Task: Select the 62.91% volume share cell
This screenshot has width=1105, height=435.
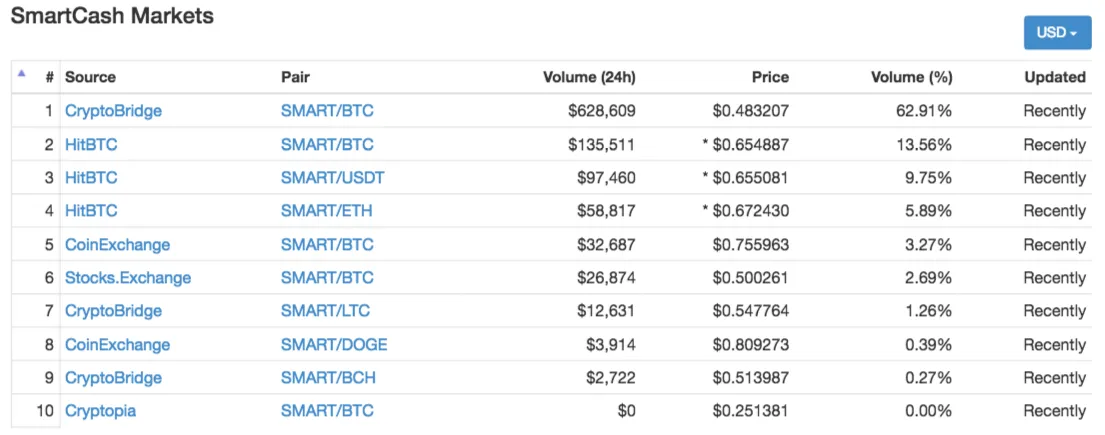Action: (924, 111)
